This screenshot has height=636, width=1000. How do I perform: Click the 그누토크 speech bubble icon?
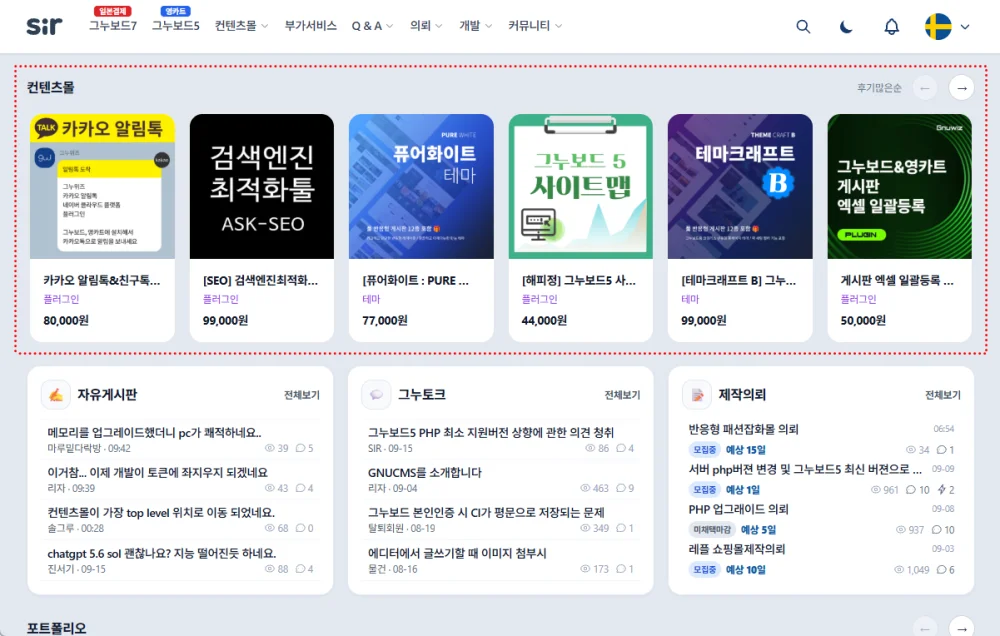click(376, 395)
